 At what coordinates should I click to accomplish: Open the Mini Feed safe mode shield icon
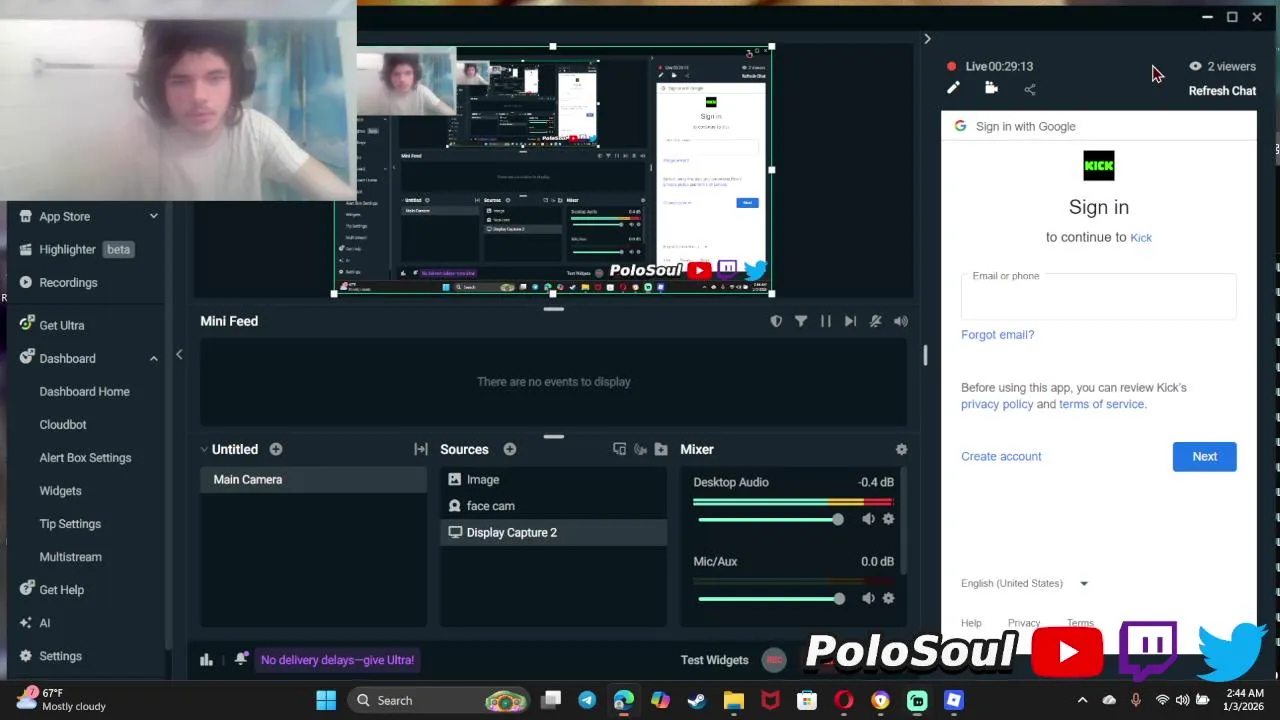coord(776,321)
